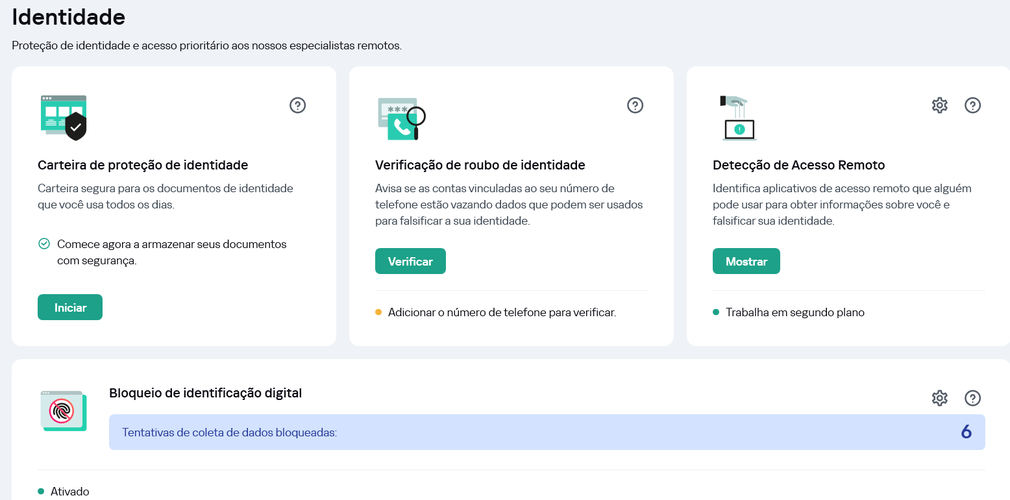1010x500 pixels.
Task: Click the Identidade page heading
Action: pos(69,17)
